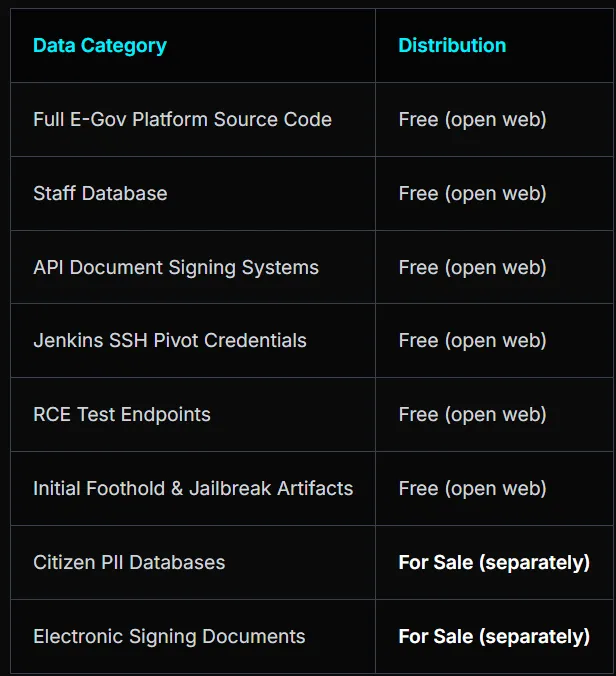This screenshot has height=676, width=616.
Task: Click the Citizen PII Databases entry
Action: 129,562
